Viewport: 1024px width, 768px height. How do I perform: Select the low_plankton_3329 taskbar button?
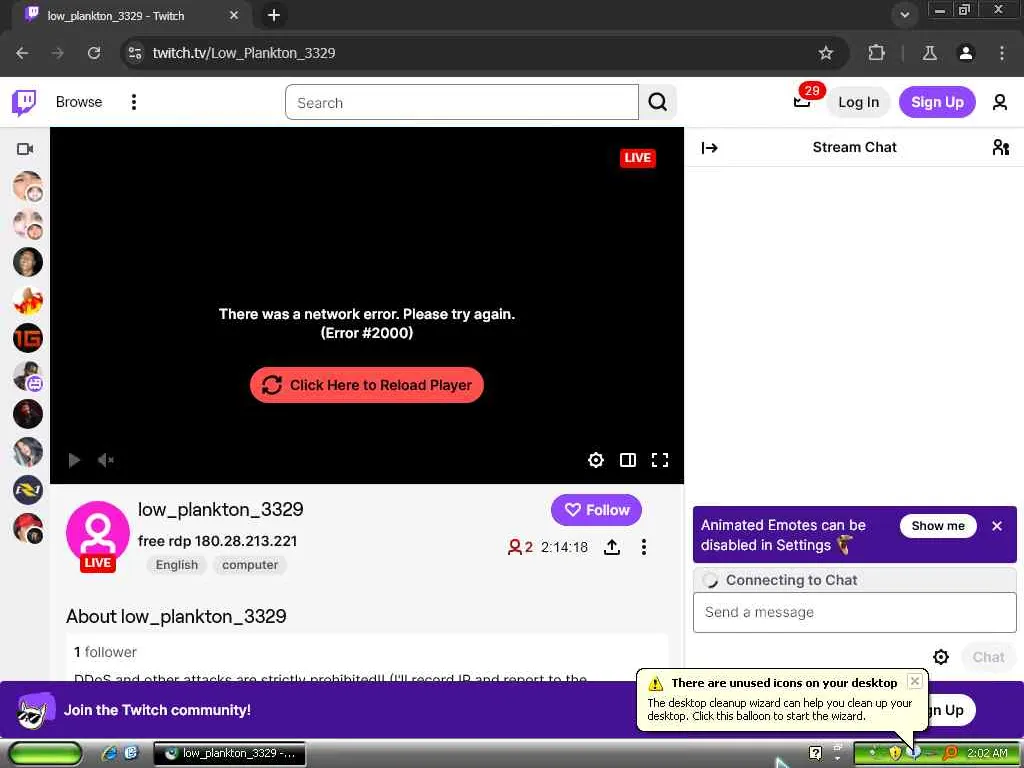point(229,754)
